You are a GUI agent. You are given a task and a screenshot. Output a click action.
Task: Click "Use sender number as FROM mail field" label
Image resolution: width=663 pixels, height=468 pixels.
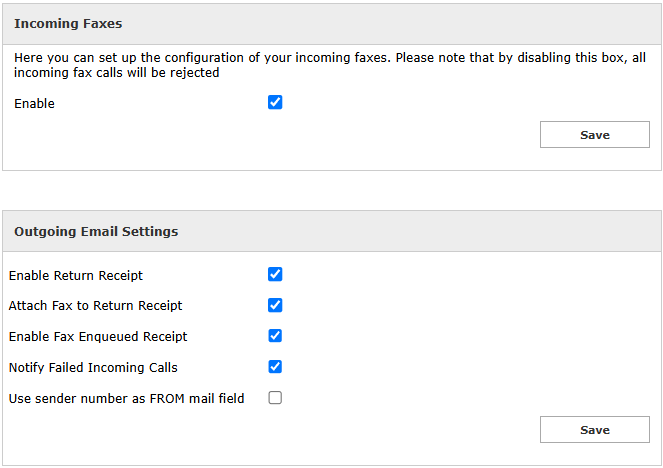pos(126,398)
